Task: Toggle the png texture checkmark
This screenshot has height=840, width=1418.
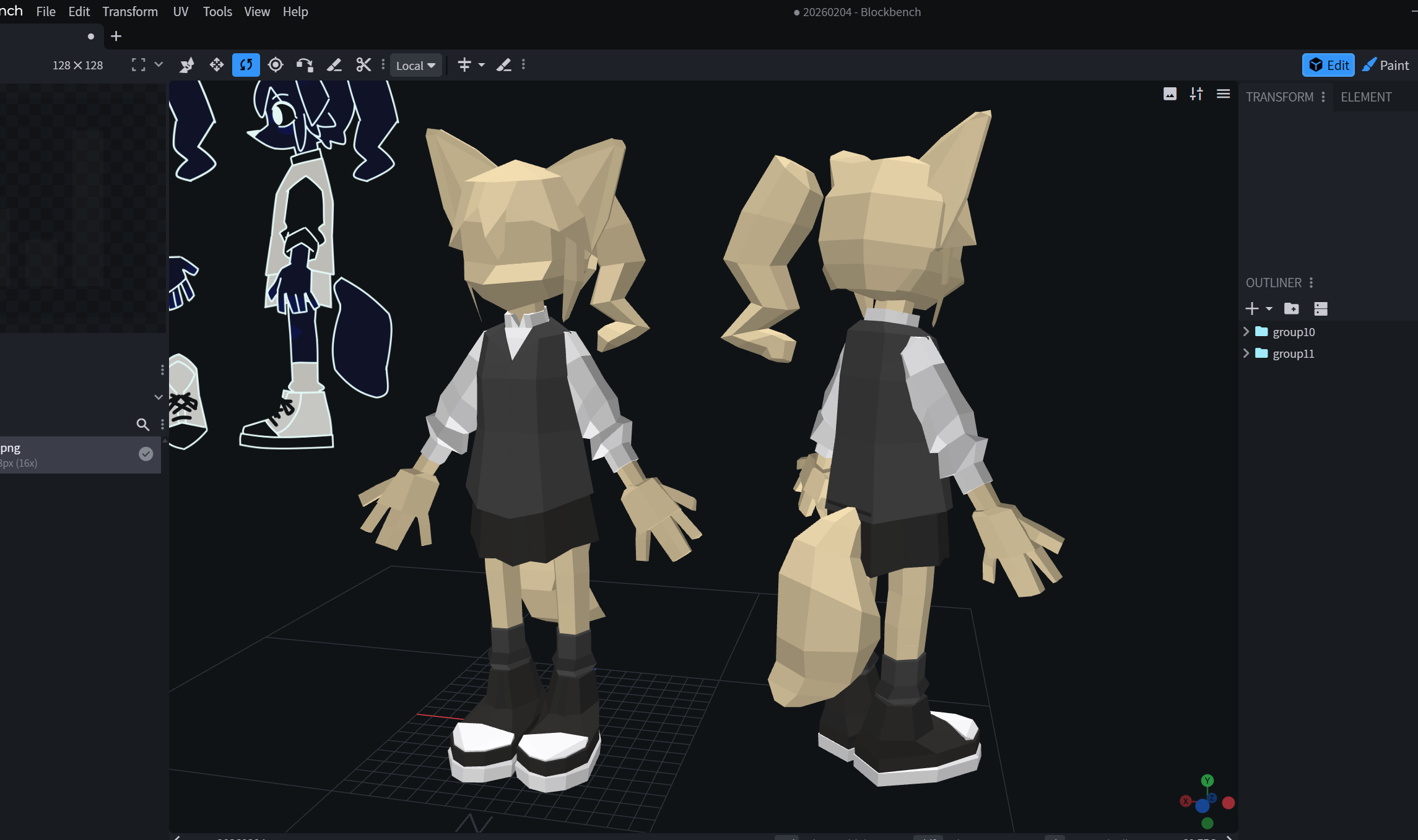Action: pos(146,454)
